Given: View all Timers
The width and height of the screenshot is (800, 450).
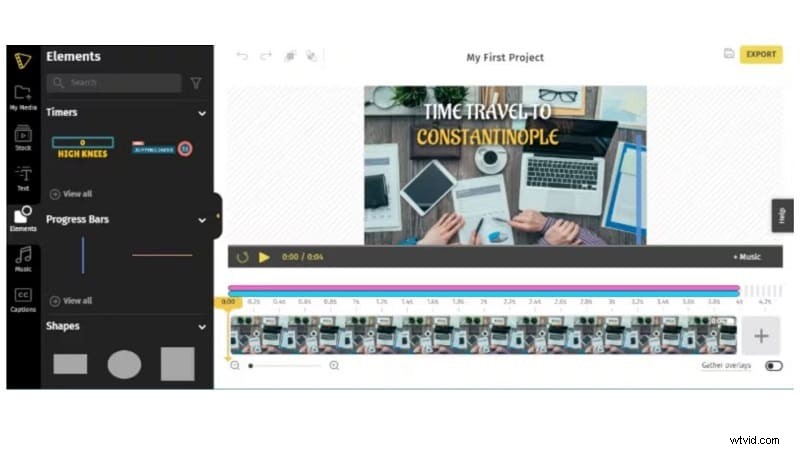Looking at the screenshot, I should tap(71, 194).
